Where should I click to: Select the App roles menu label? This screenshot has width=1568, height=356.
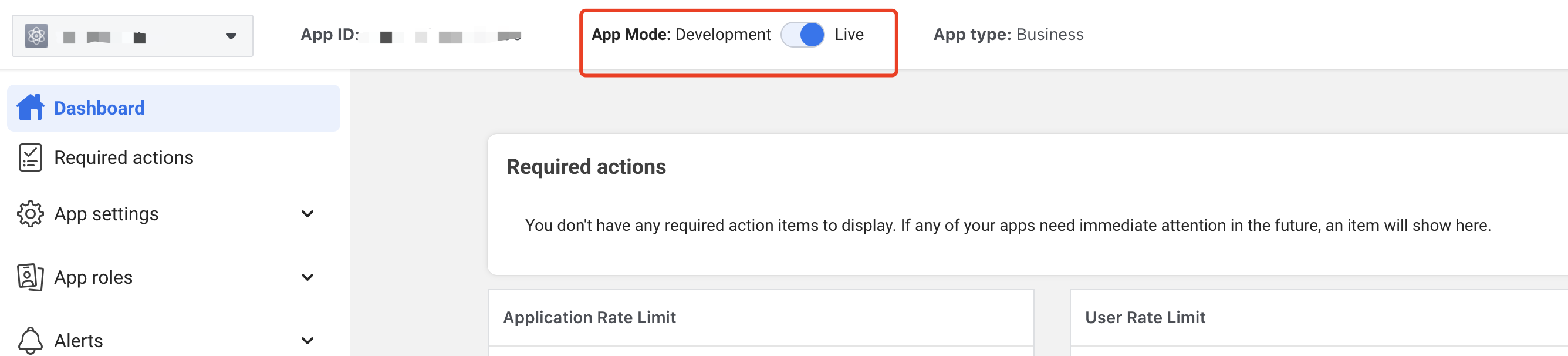click(93, 277)
